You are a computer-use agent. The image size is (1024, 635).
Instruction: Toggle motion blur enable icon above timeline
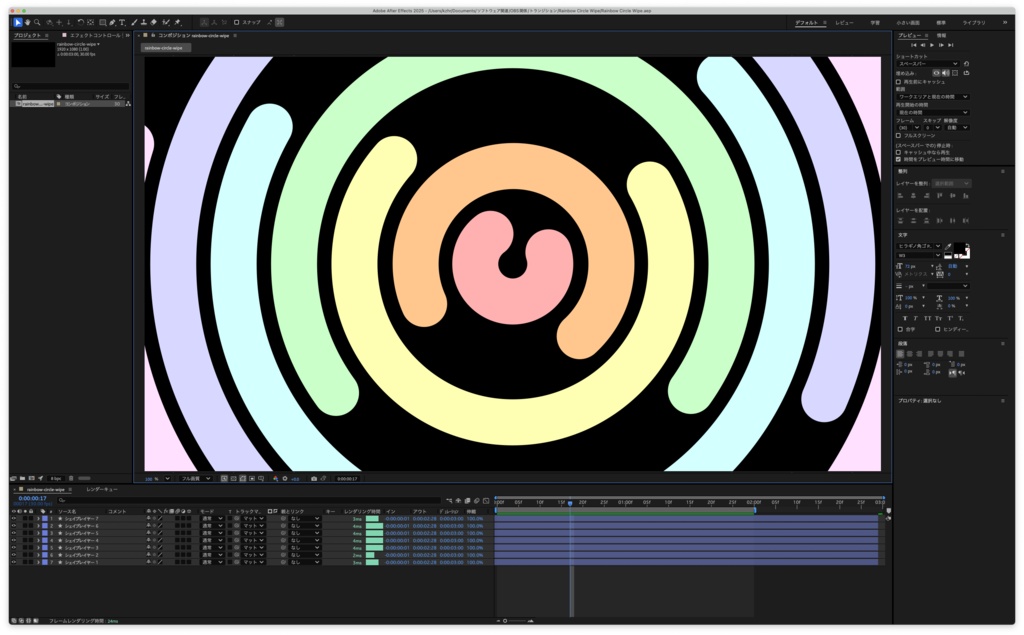pyautogui.click(x=476, y=501)
